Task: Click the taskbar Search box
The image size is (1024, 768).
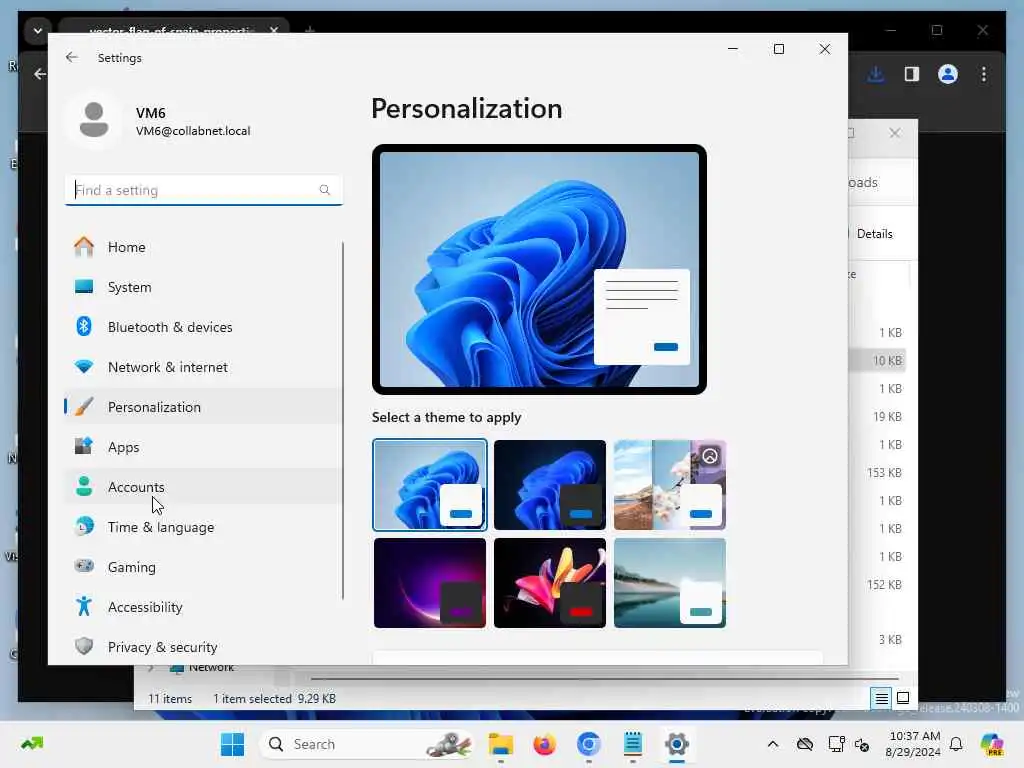Action: (x=366, y=744)
